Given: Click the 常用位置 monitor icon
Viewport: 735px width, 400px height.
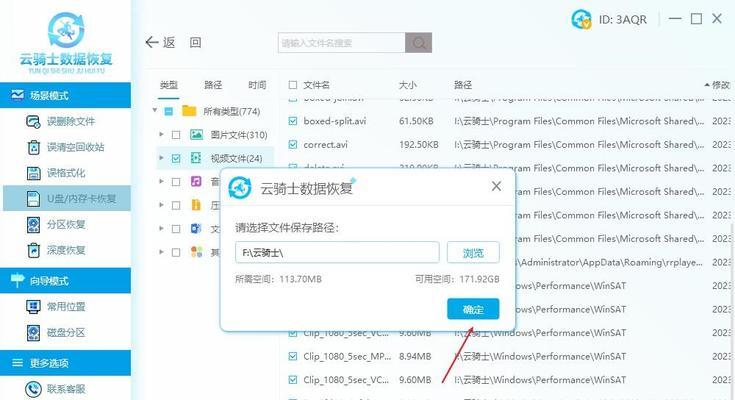Looking at the screenshot, I should (x=33, y=307).
